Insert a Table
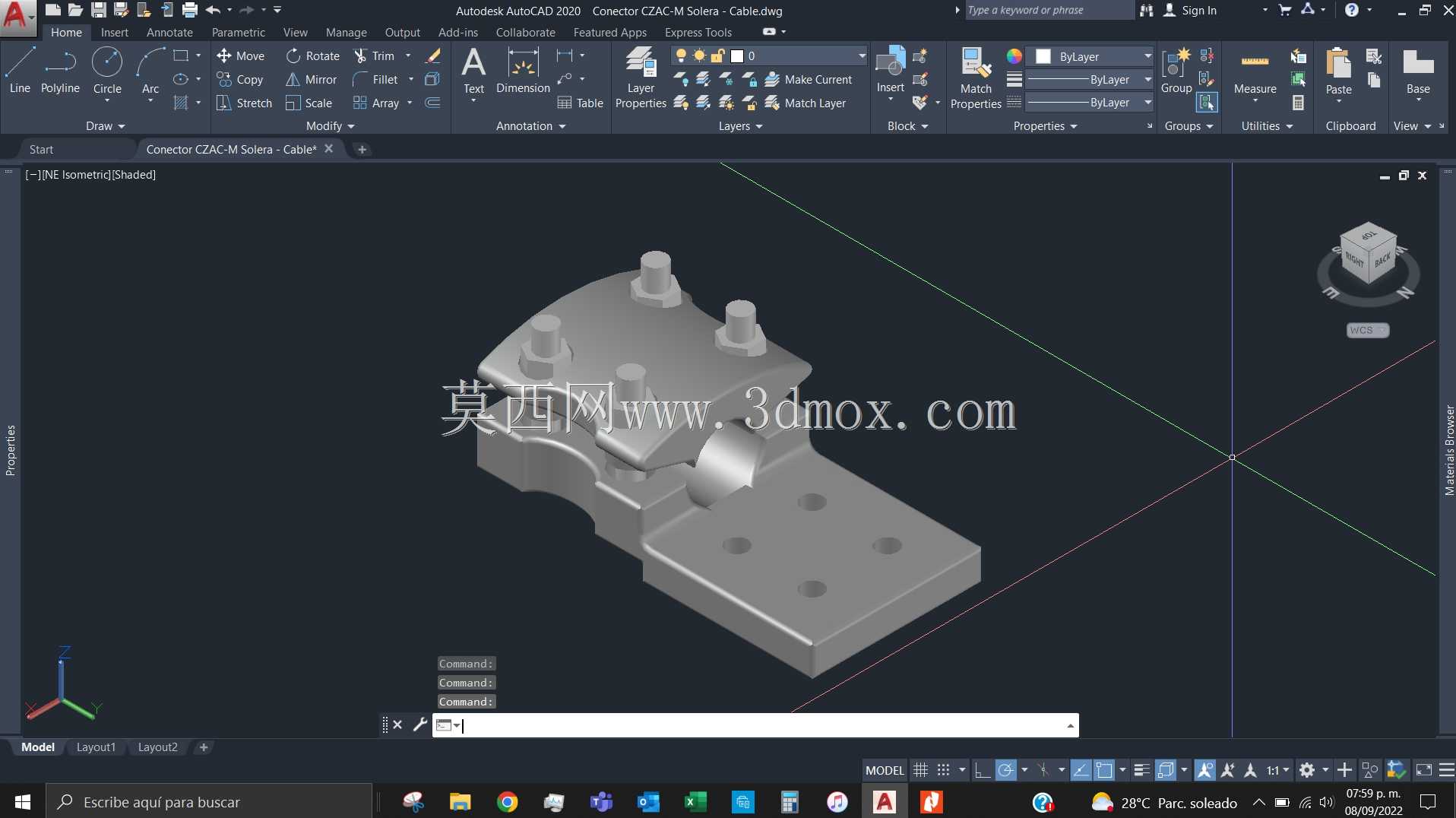This screenshot has width=1456, height=818. [581, 103]
